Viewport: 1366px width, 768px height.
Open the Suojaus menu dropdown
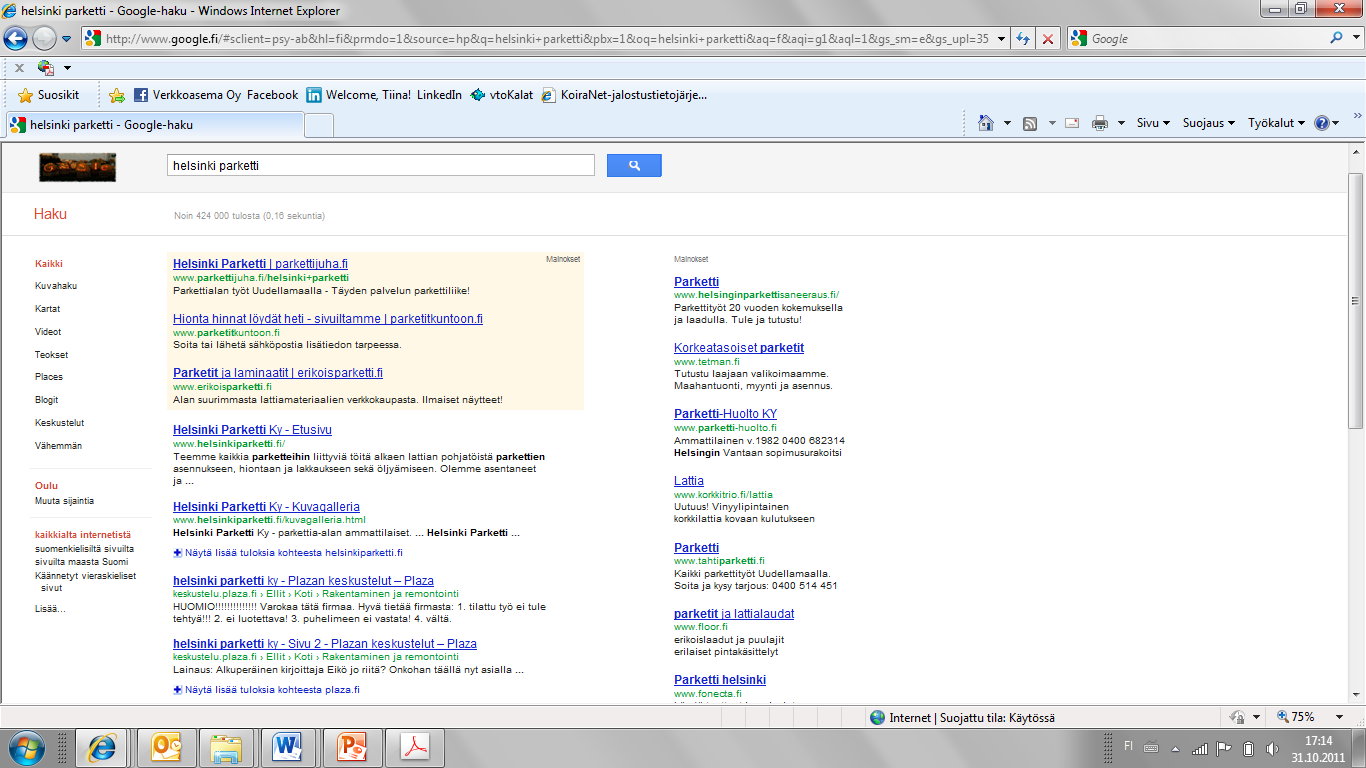click(1208, 123)
